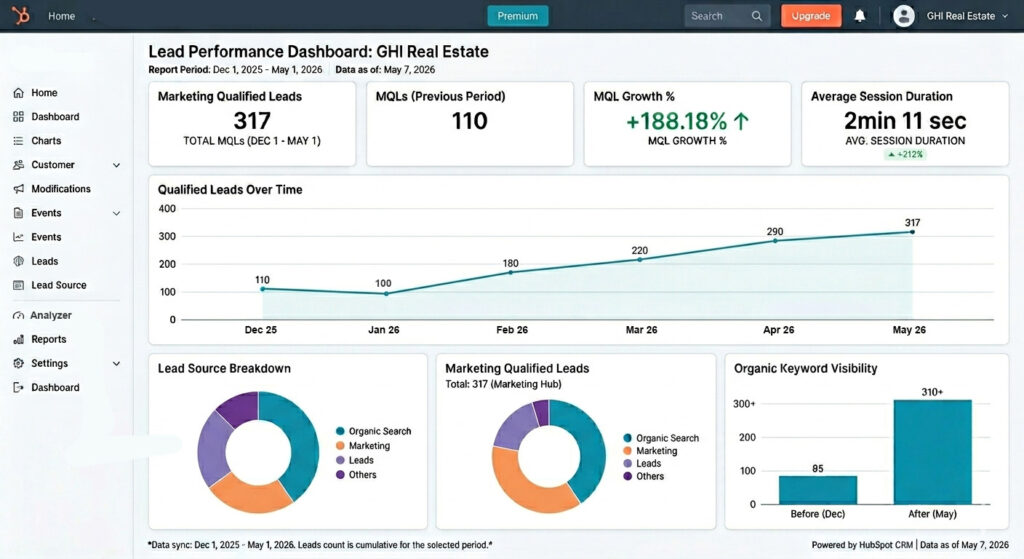
Task: Click the HubSpot sprocket logo
Action: (21, 15)
